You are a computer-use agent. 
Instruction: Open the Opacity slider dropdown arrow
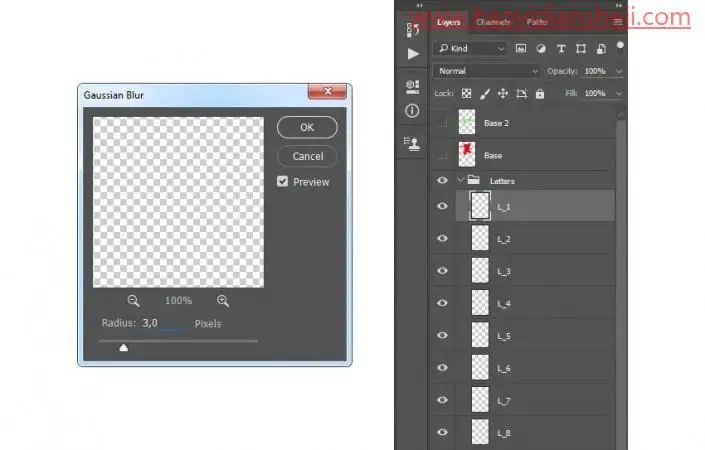(619, 71)
